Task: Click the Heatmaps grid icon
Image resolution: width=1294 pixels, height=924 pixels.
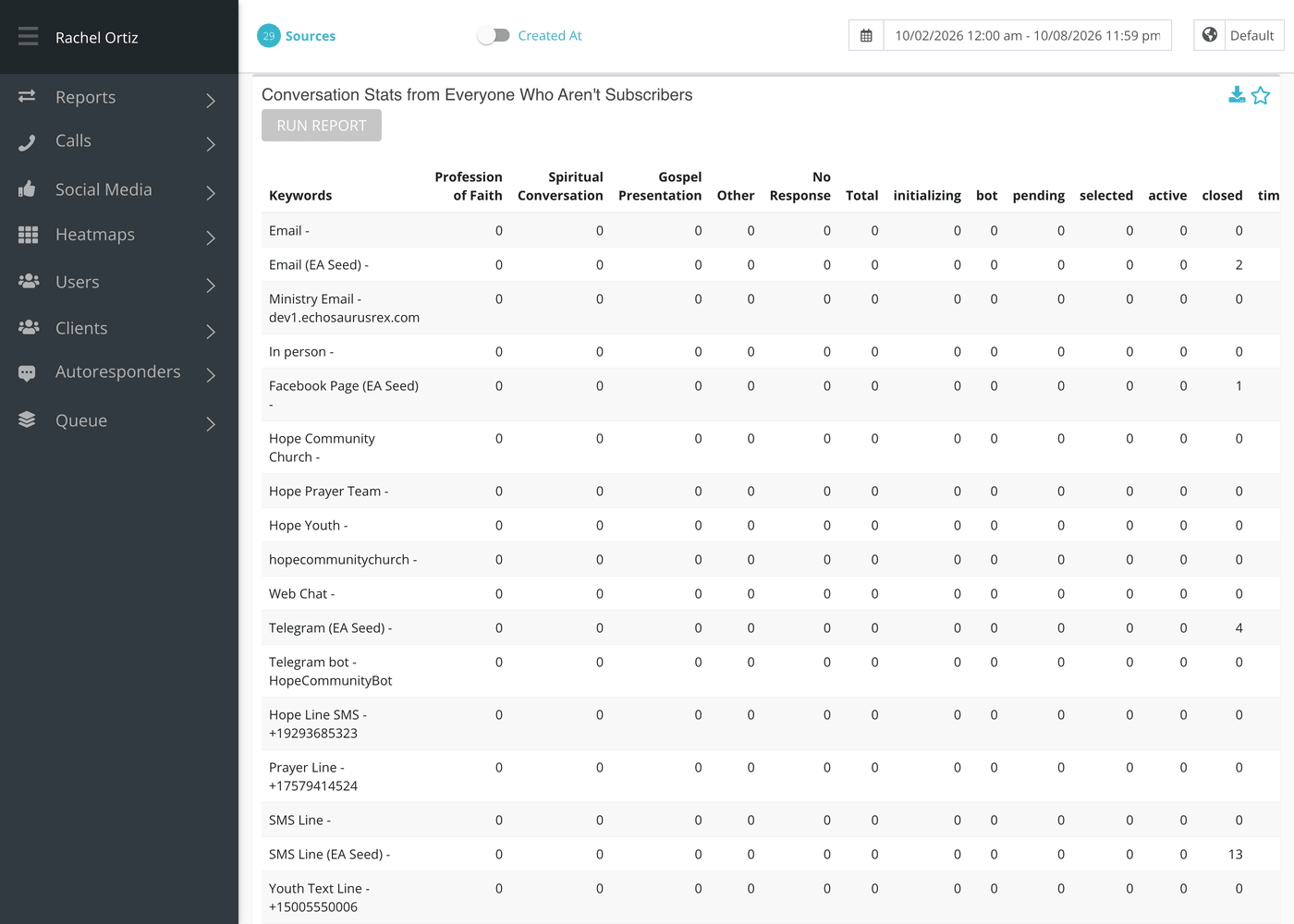Action: coord(28,235)
